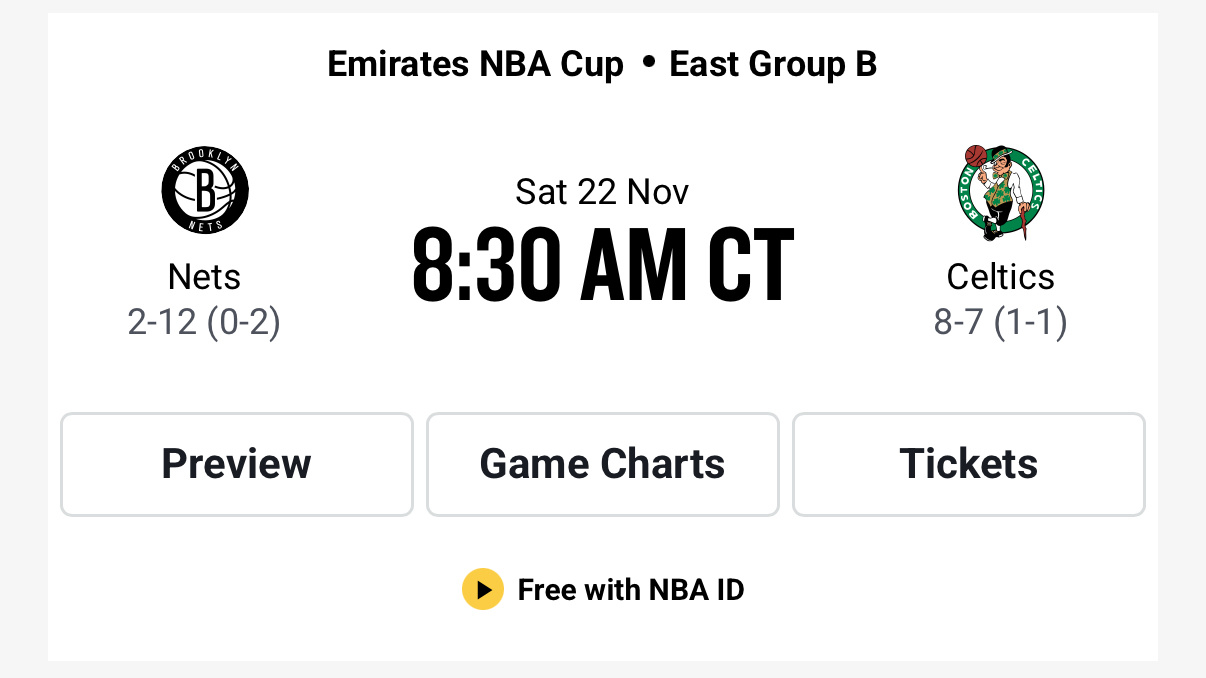
Task: Open Game Charts
Action: point(602,464)
